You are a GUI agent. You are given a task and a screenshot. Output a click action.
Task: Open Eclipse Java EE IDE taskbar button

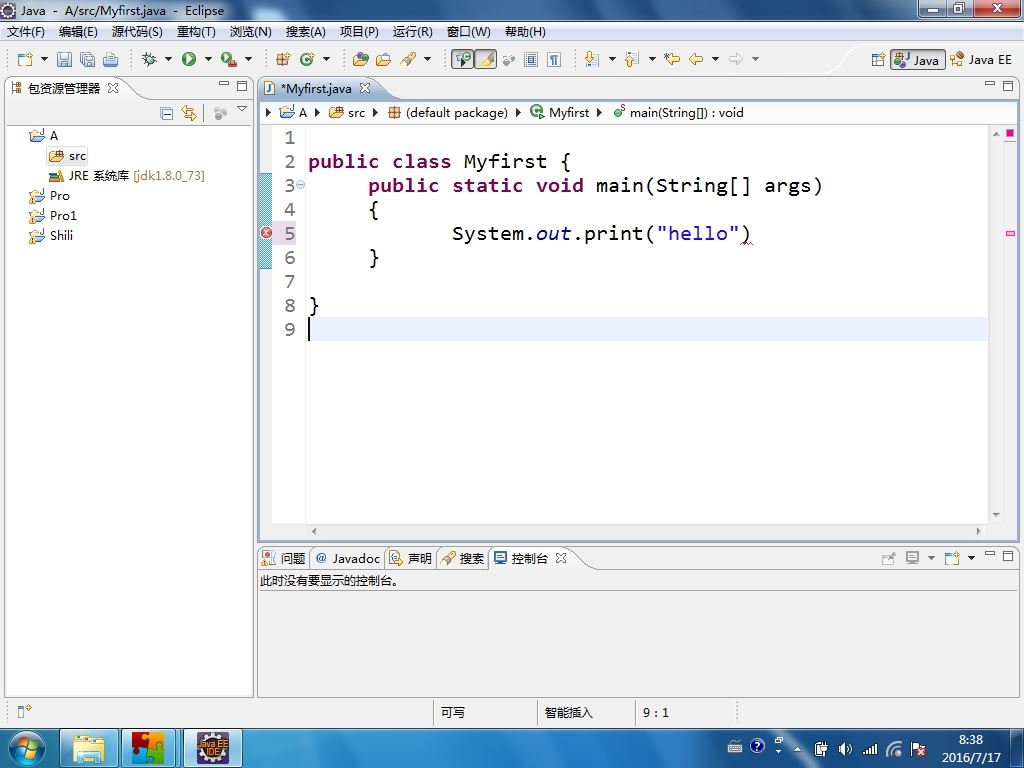[x=213, y=748]
